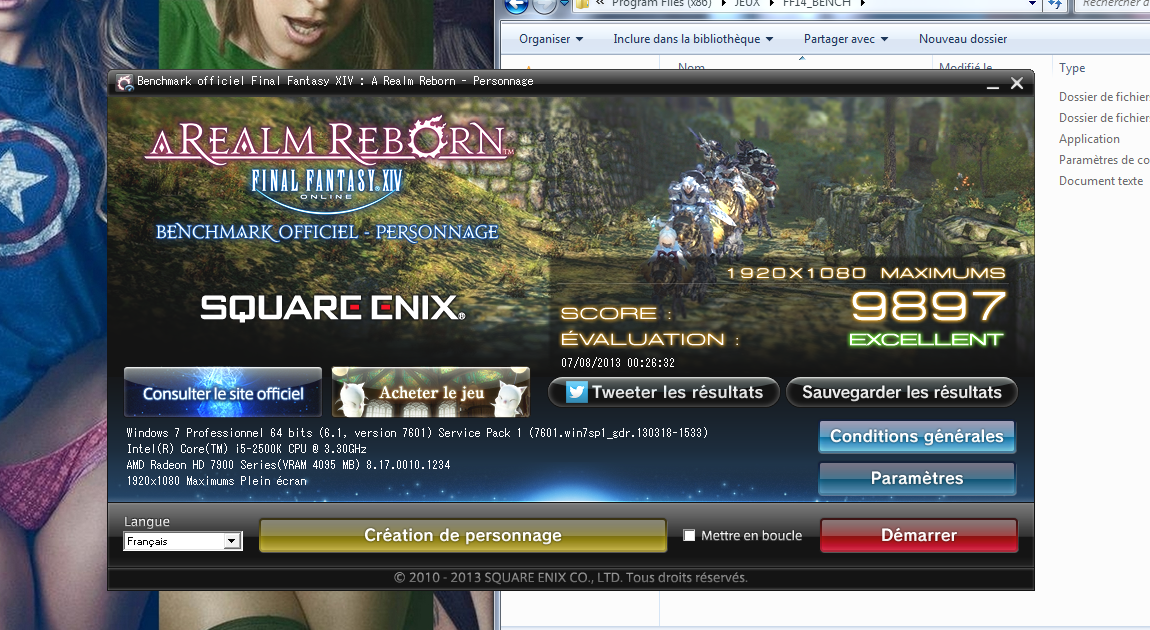This screenshot has height=630, width=1150.
Task: Click the 'Document texte' type row
Action: coord(1101,180)
